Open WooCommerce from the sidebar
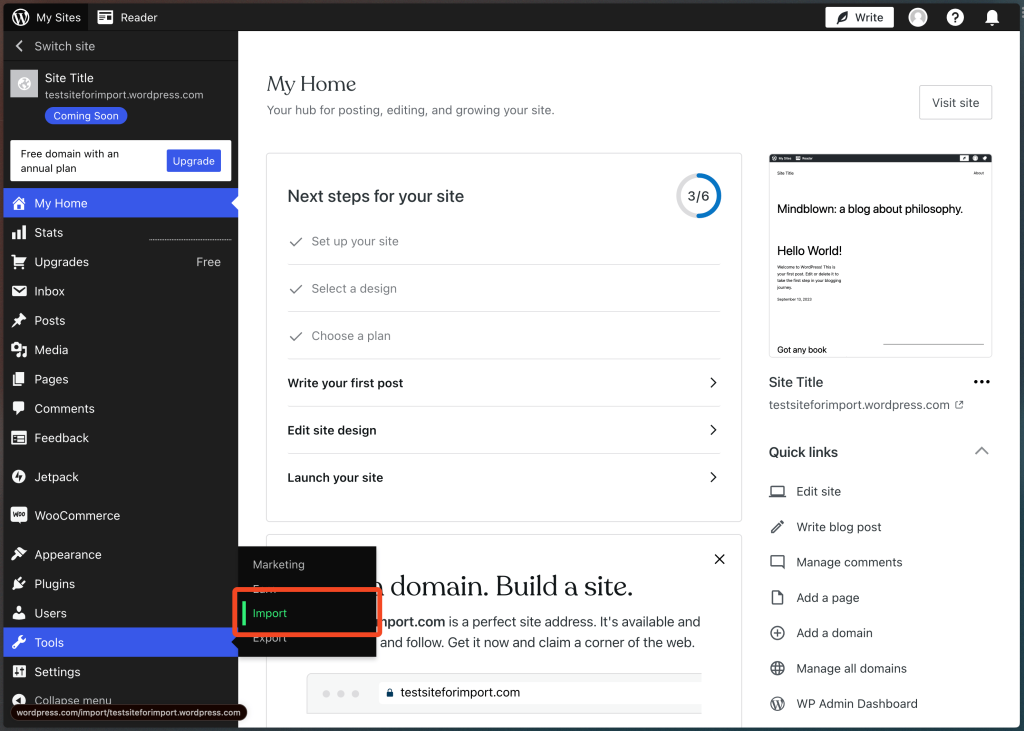This screenshot has height=731, width=1024. coord(76,516)
